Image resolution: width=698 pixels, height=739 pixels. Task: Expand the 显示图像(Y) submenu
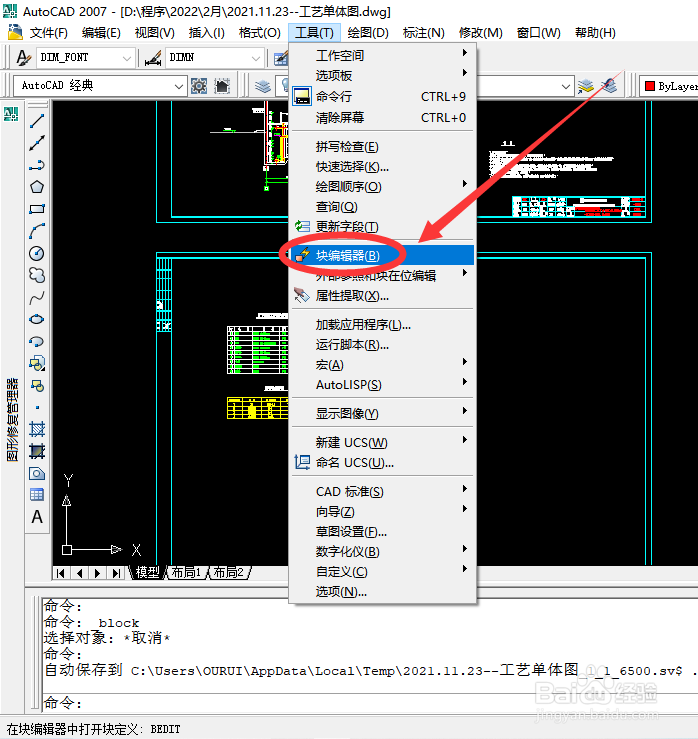383,414
